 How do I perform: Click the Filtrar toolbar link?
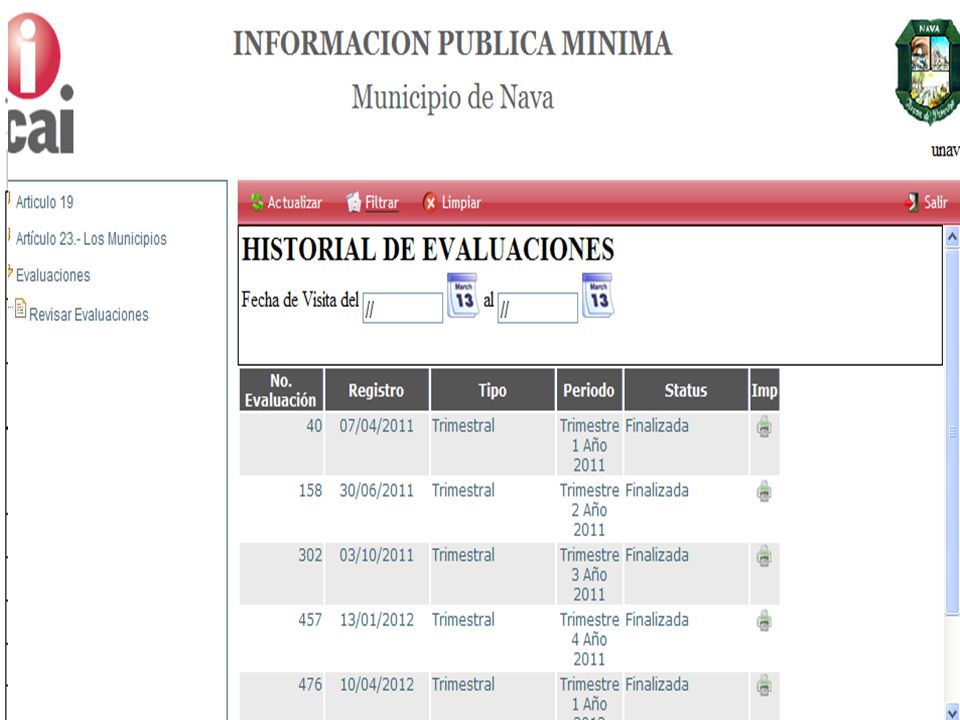381,203
